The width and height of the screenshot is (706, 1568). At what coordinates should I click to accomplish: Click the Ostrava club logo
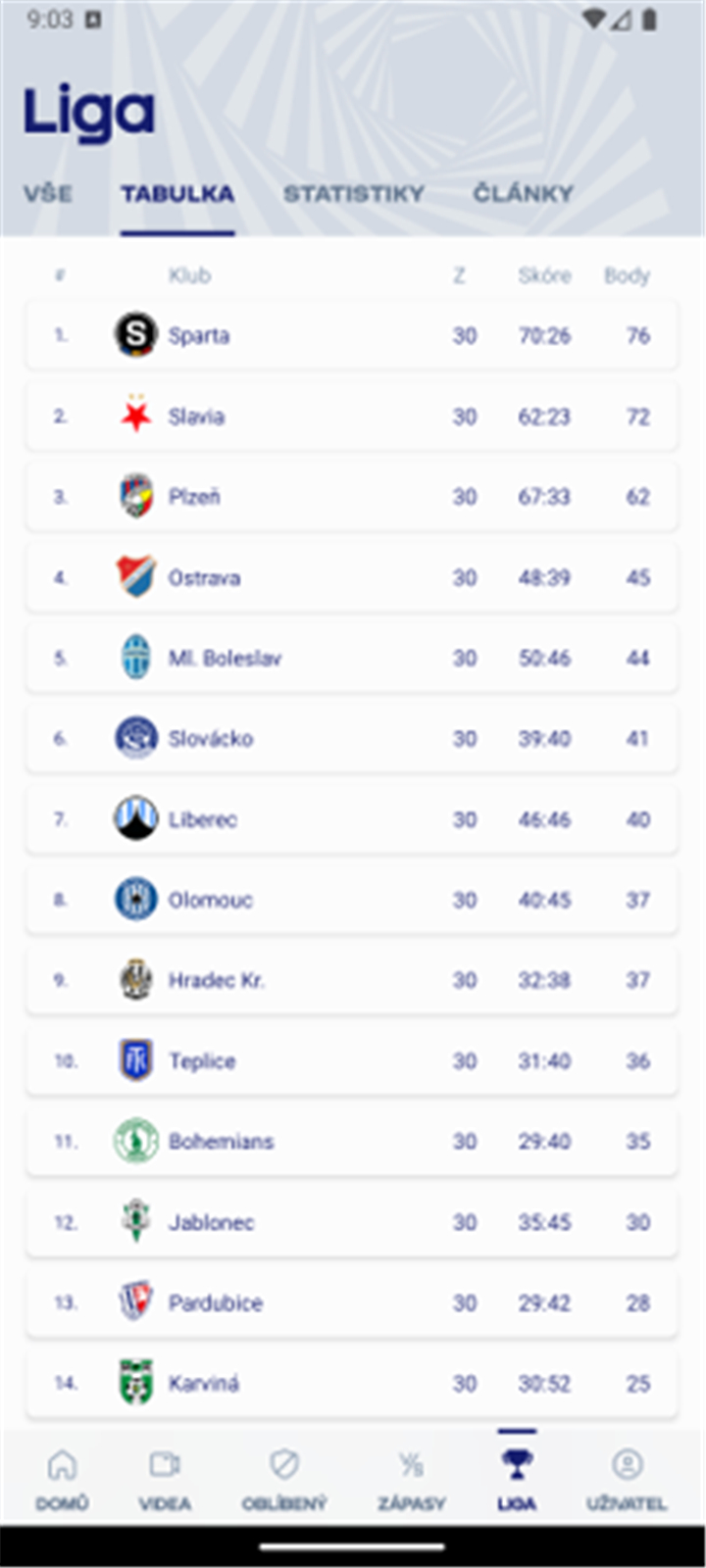tap(136, 577)
